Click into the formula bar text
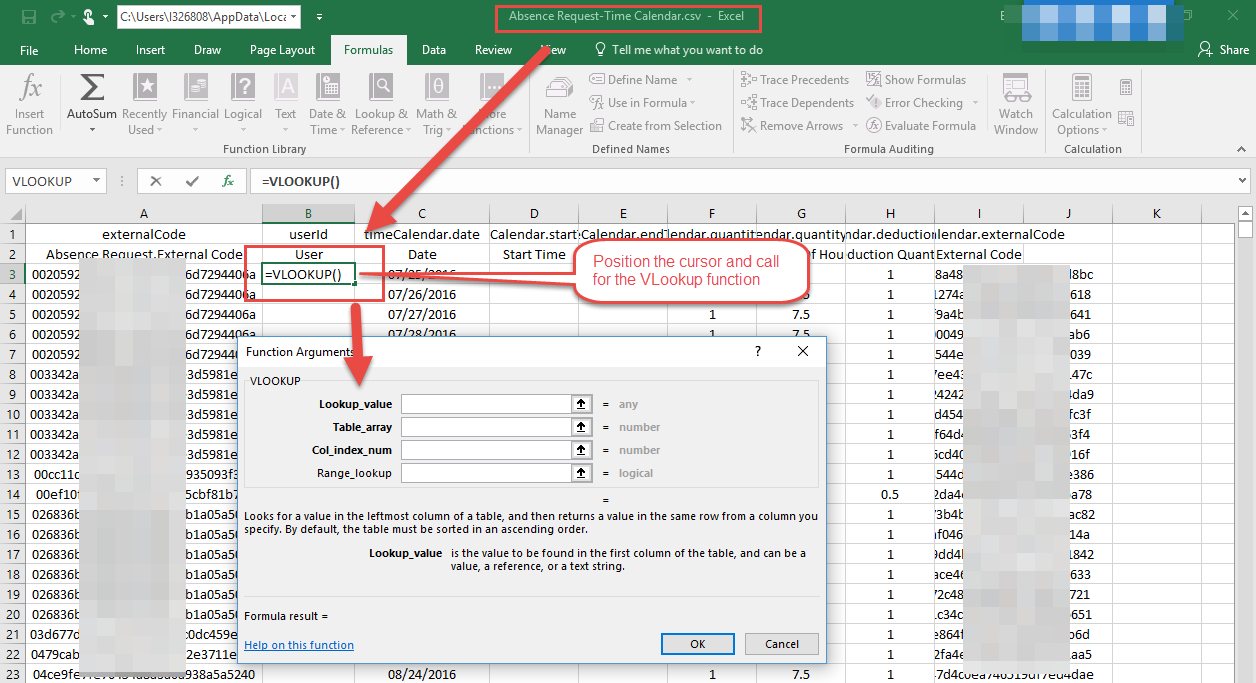The width and height of the screenshot is (1256, 683). pos(740,181)
